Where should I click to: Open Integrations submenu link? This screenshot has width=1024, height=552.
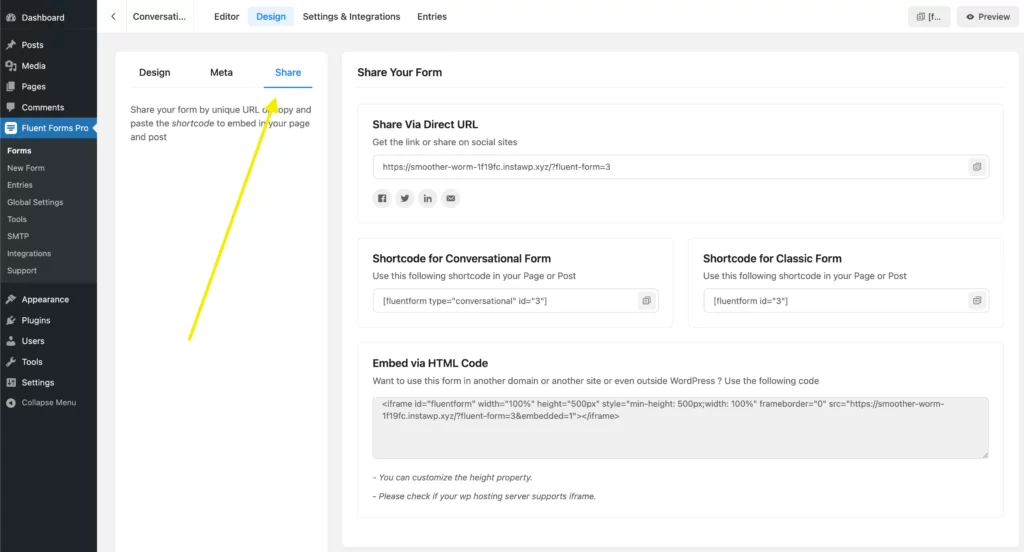(29, 253)
